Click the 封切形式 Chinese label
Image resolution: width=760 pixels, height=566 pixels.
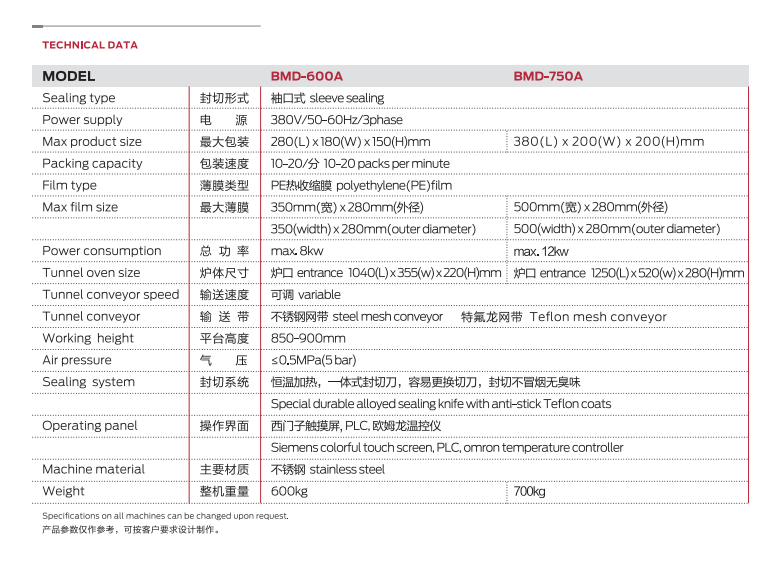click(x=224, y=98)
